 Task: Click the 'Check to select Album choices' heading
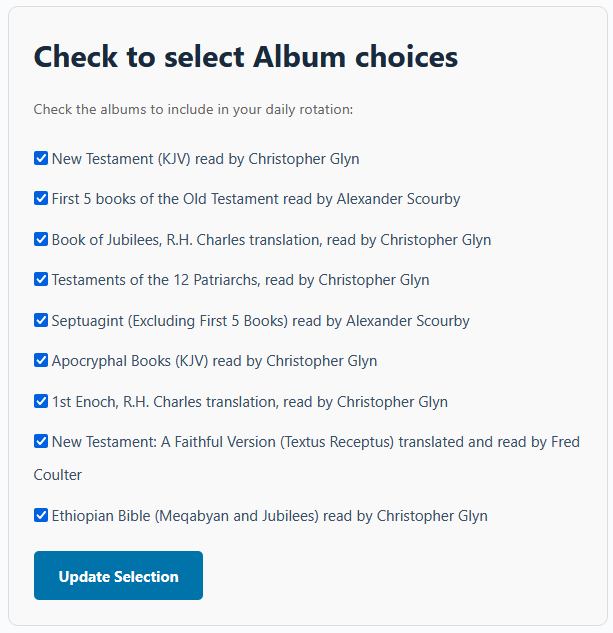tap(246, 56)
